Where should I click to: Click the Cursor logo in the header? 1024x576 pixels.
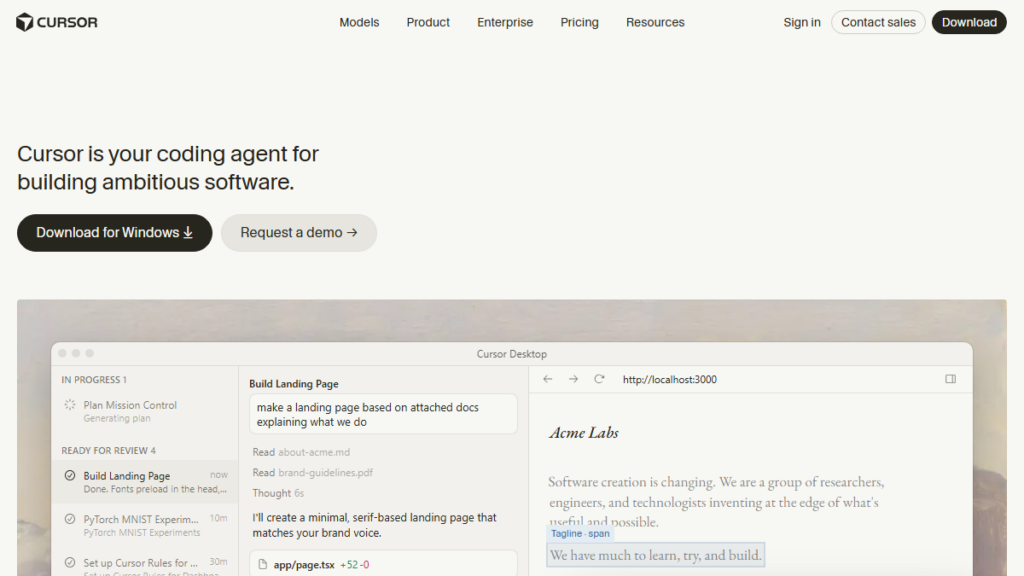click(57, 22)
